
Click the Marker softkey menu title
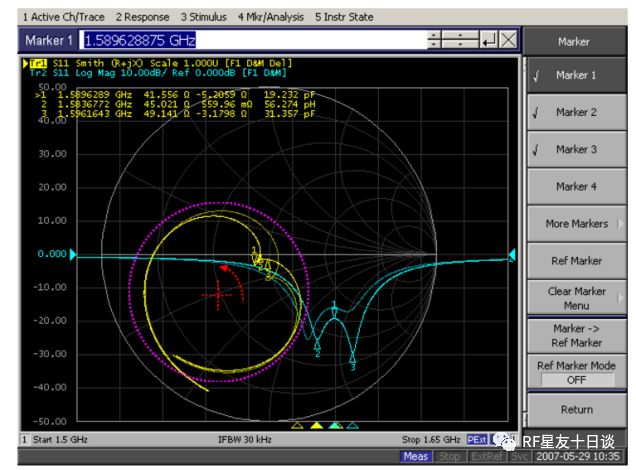(x=574, y=41)
